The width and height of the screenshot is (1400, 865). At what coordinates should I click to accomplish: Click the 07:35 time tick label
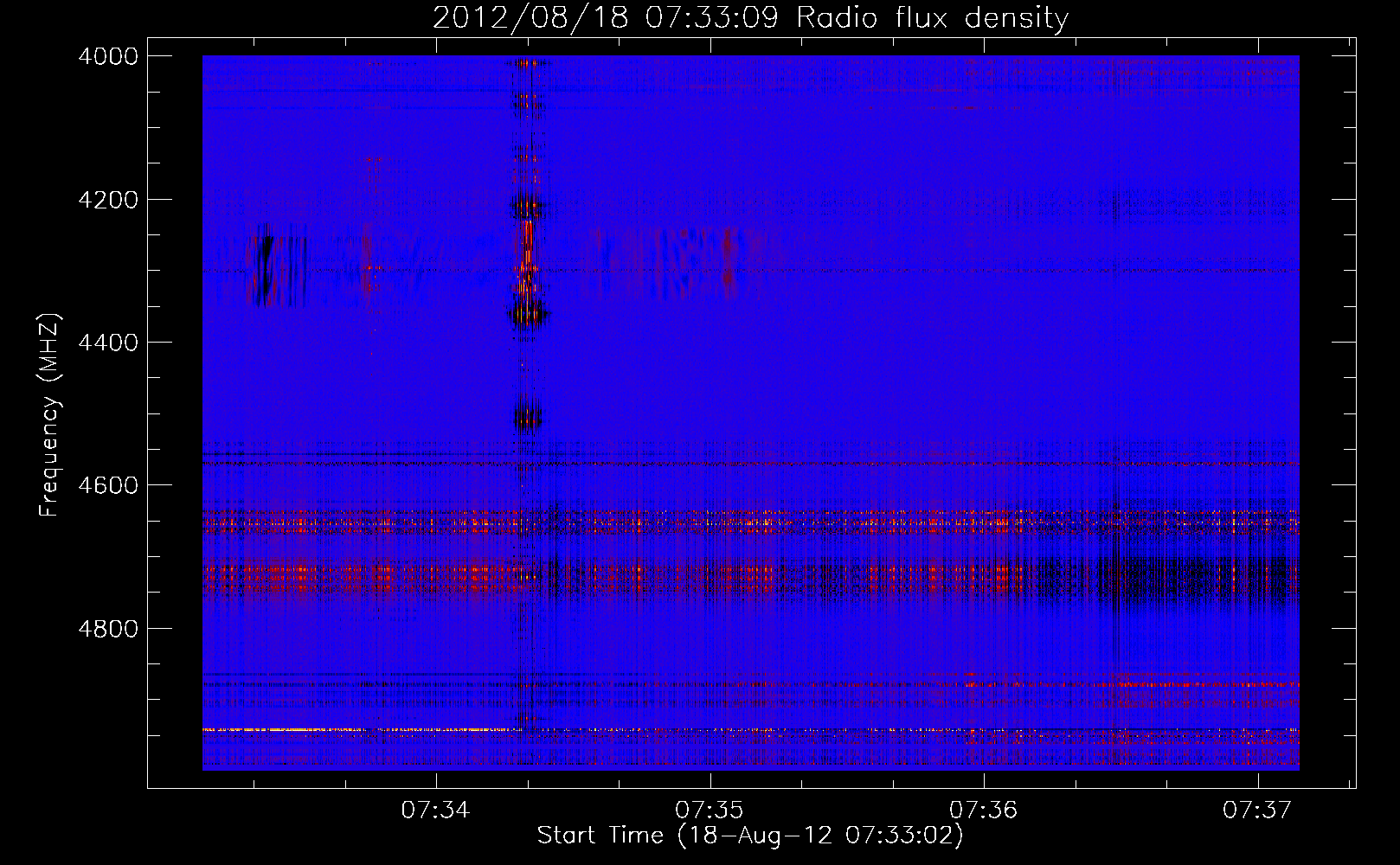710,810
